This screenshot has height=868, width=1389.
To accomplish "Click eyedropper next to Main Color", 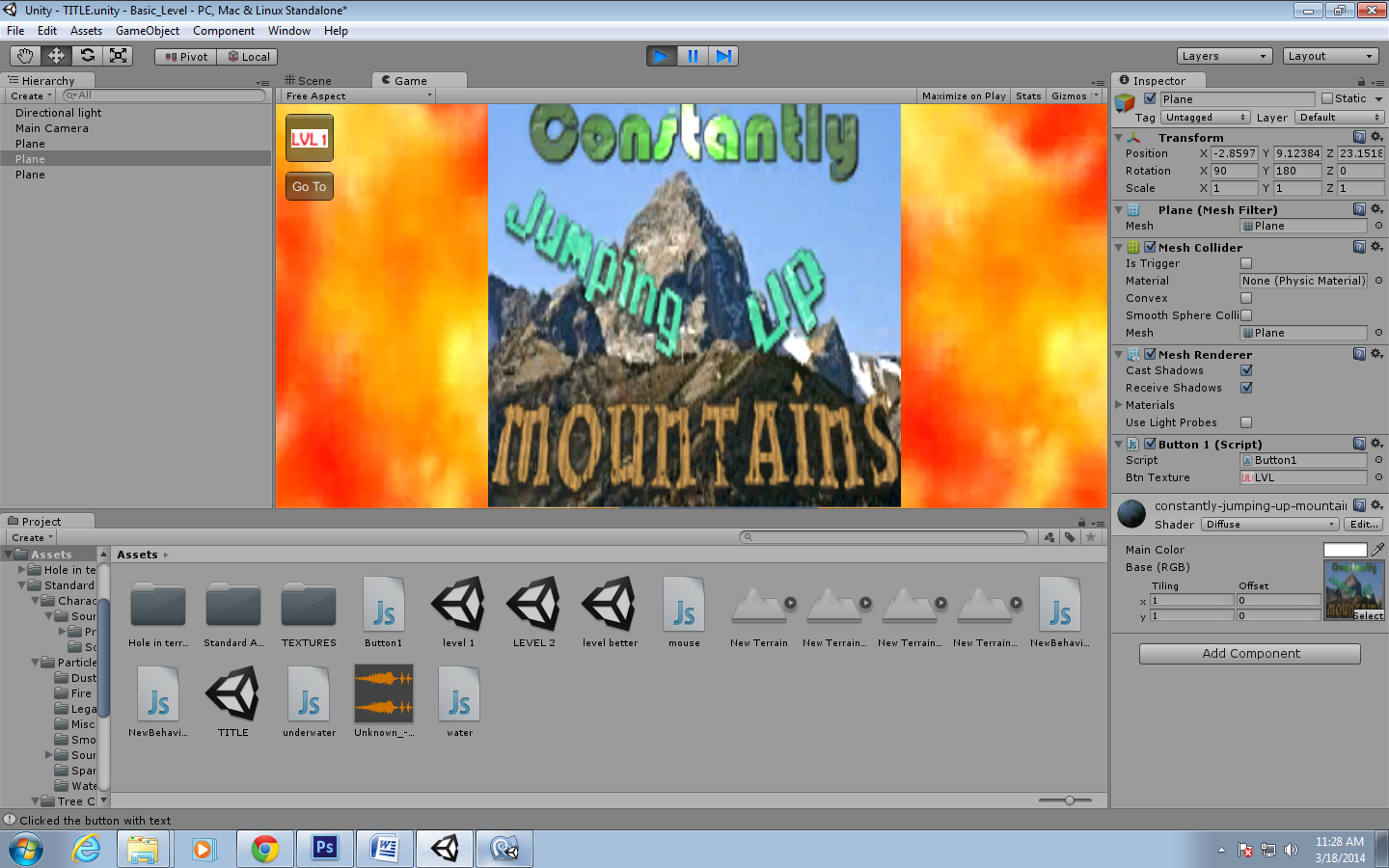I will pyautogui.click(x=1377, y=549).
